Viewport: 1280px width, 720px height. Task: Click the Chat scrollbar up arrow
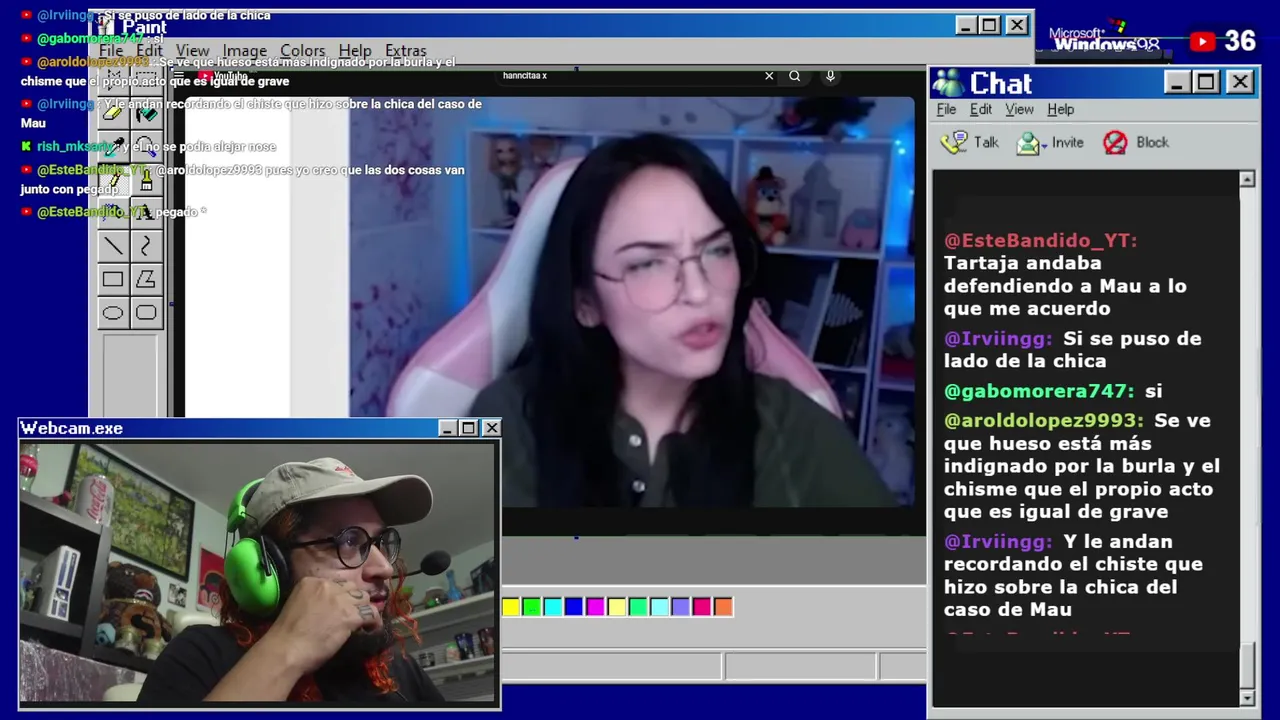click(x=1247, y=179)
